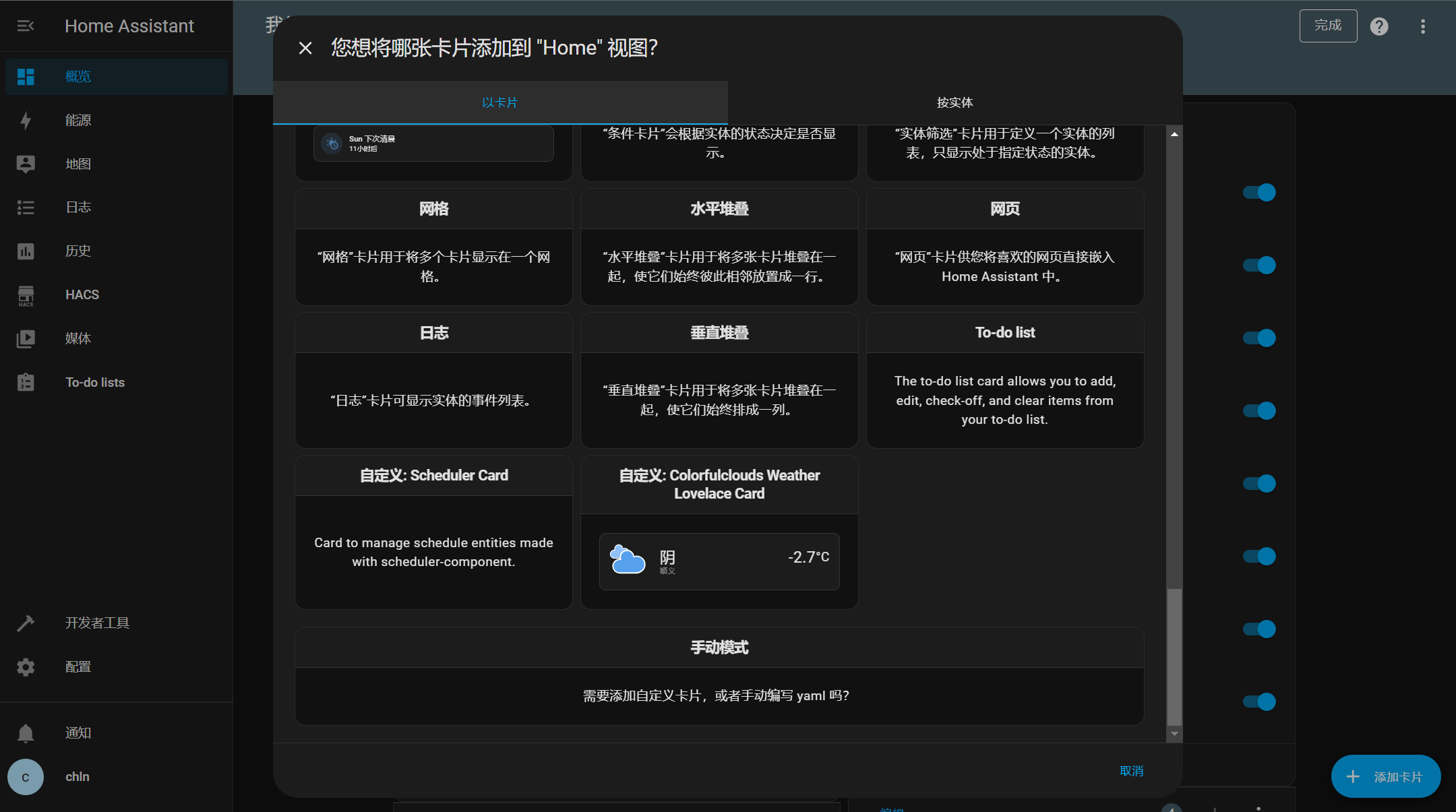The height and width of the screenshot is (812, 1456).
Task: Click the dialog scrollbar thumb
Action: (x=1174, y=658)
